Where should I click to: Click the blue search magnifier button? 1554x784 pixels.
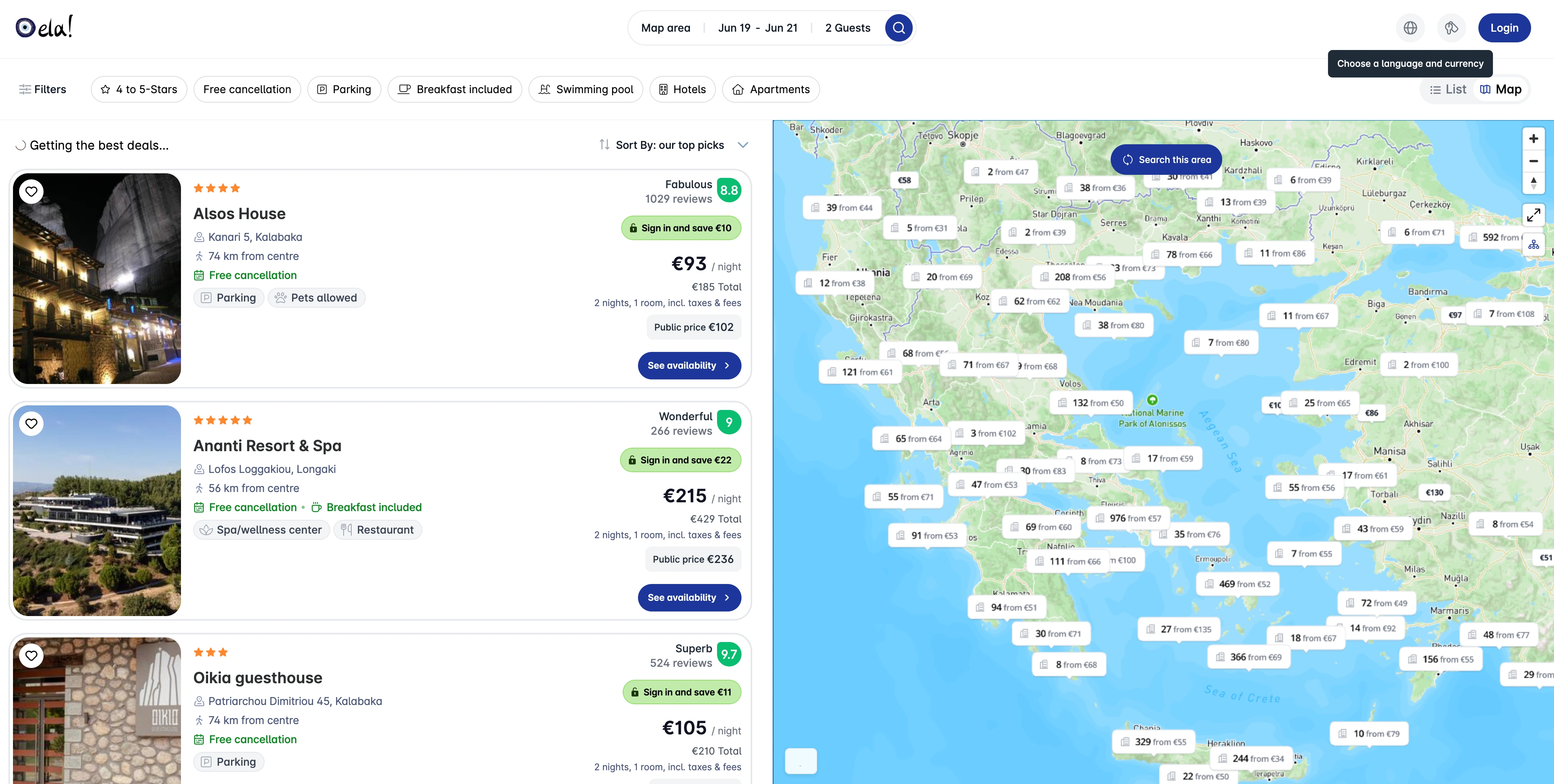pyautogui.click(x=898, y=28)
